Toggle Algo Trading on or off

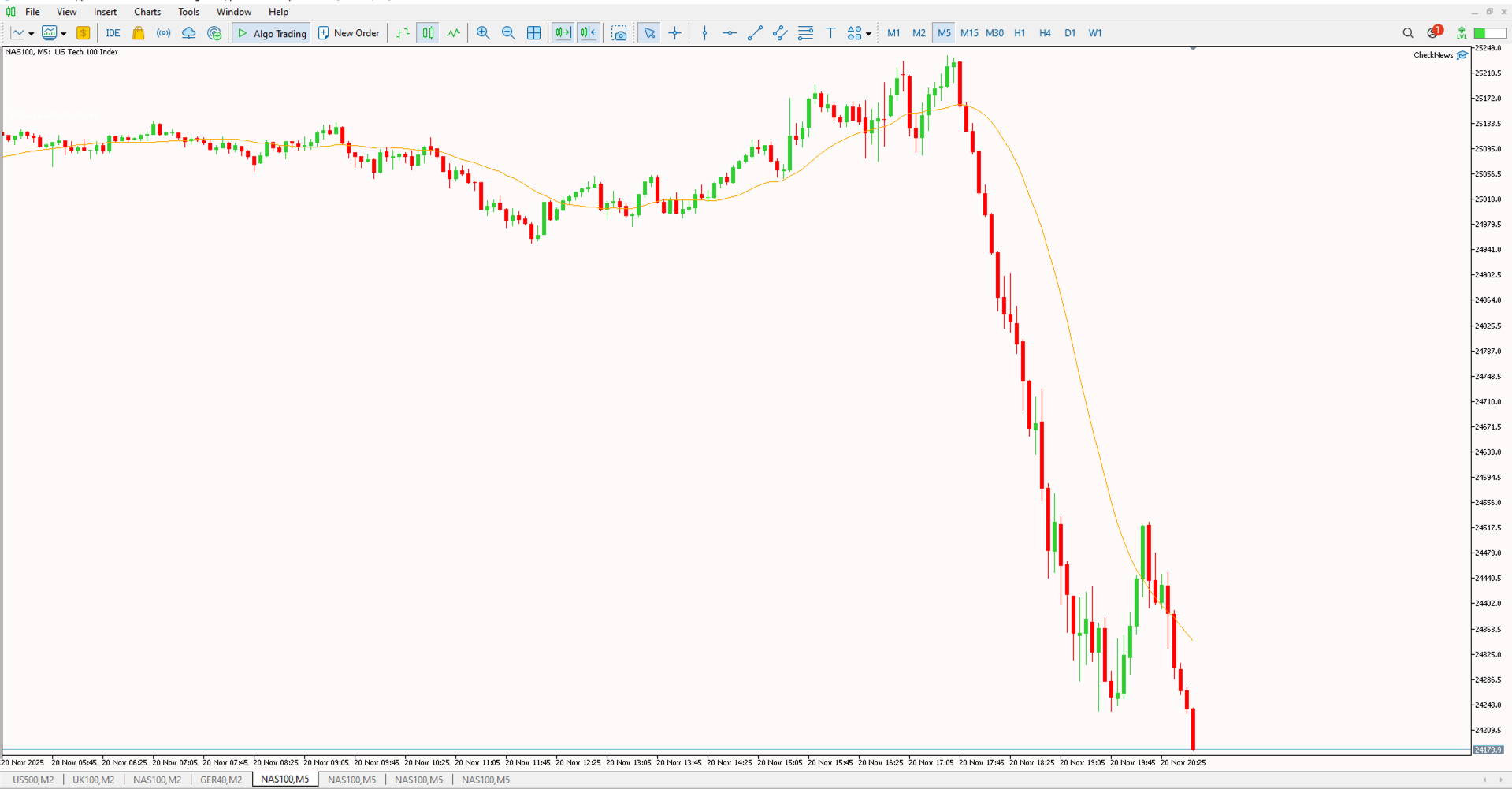coord(270,33)
